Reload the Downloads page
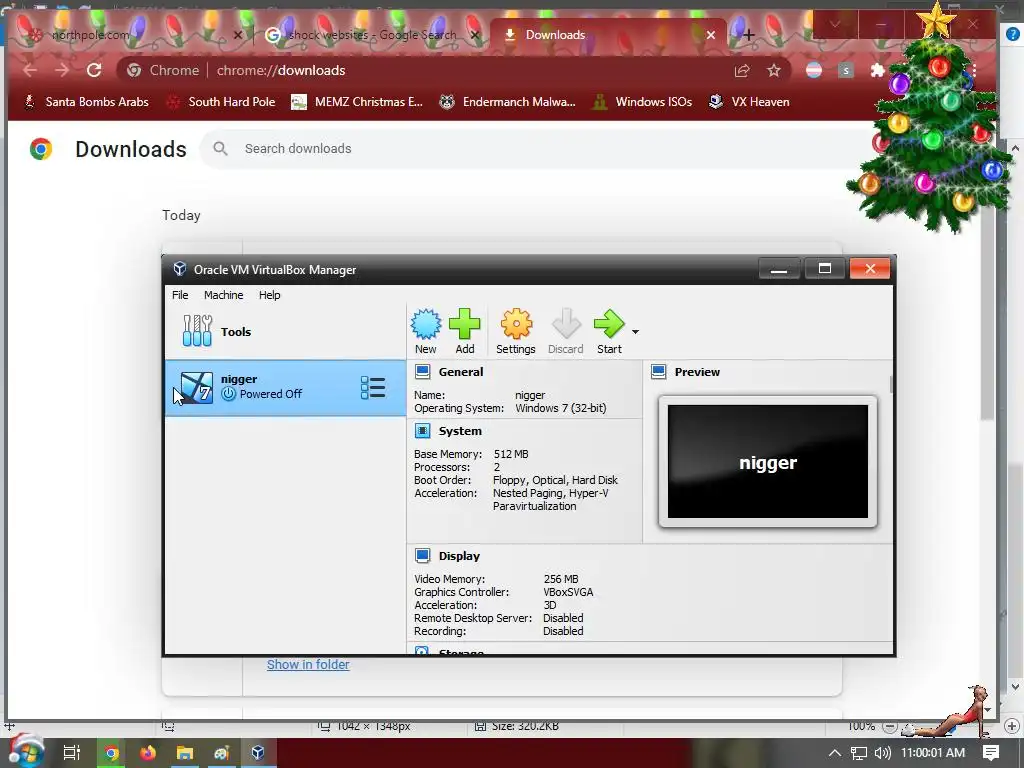 click(94, 71)
